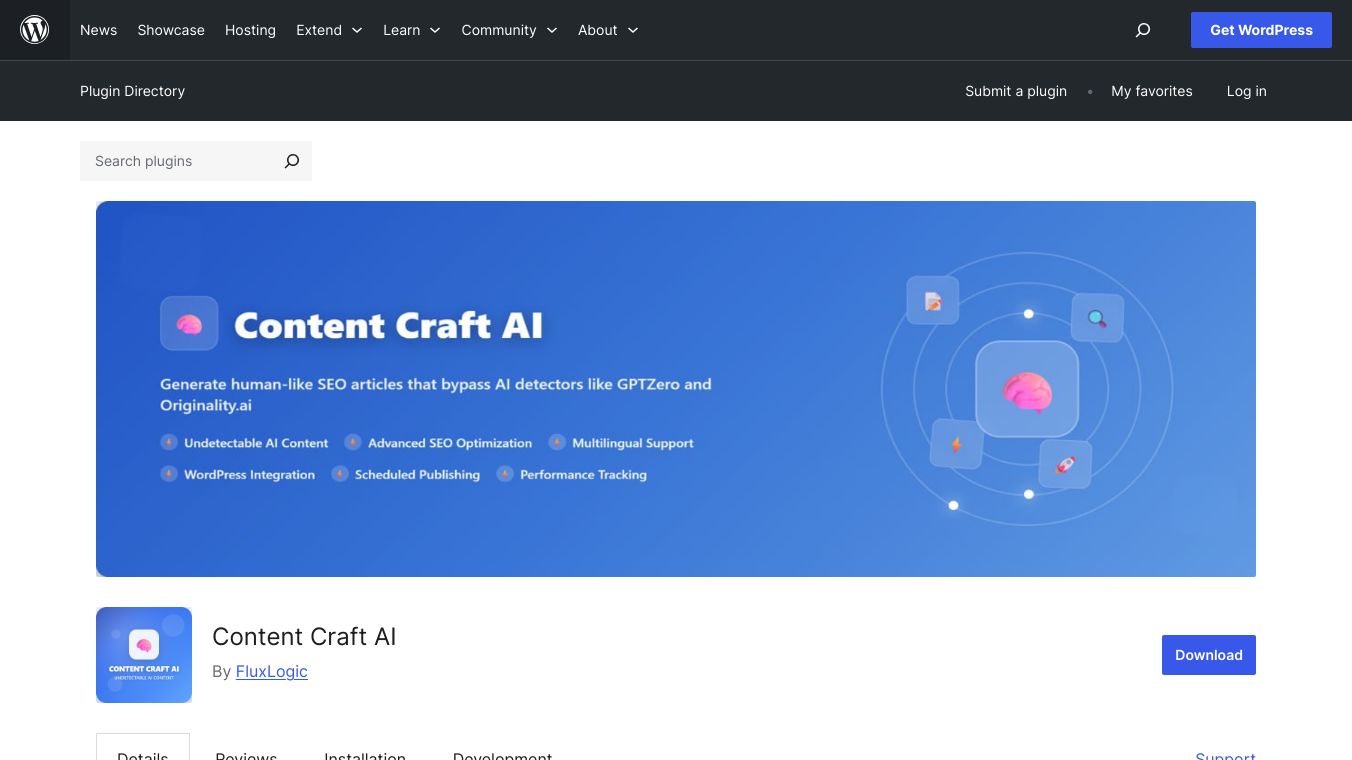Download the Content Craft AI plugin

point(1209,655)
